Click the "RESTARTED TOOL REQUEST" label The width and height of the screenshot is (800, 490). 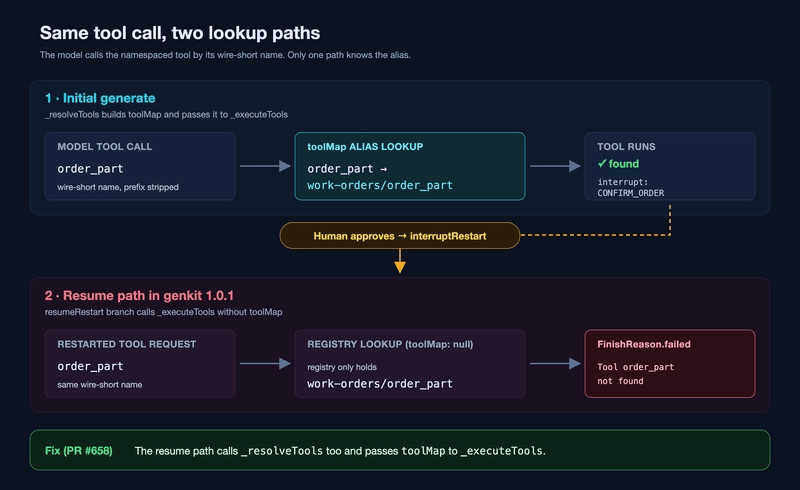pos(127,344)
